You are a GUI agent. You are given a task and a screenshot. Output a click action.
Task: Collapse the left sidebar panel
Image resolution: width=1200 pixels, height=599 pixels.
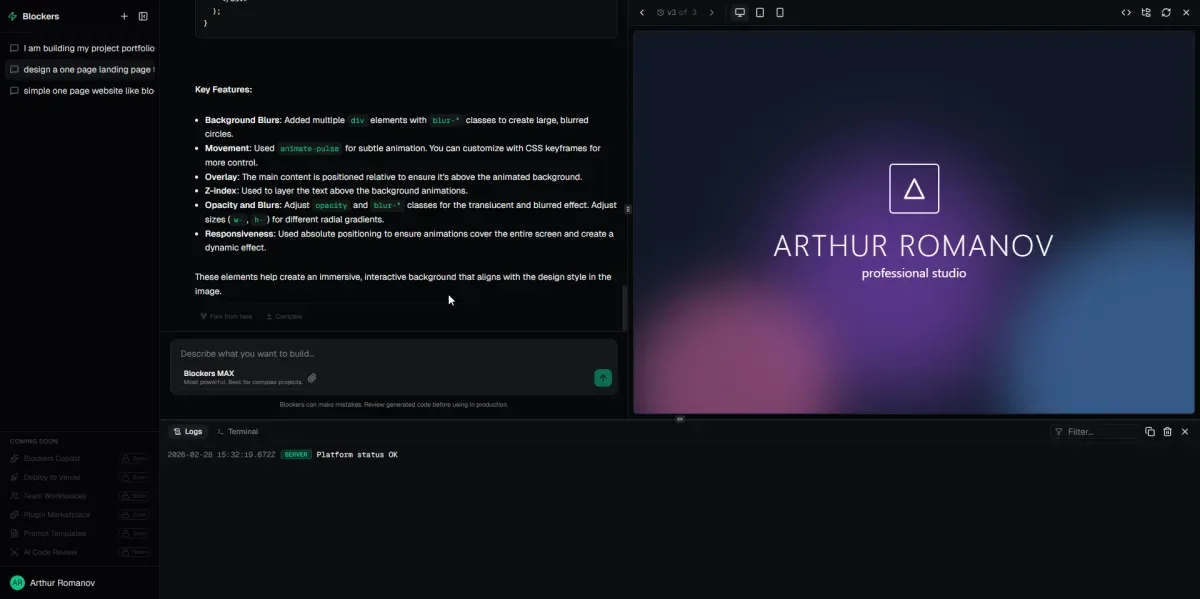tap(143, 16)
